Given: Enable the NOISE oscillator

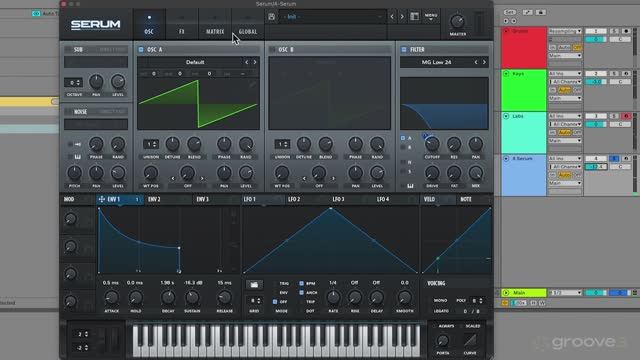Looking at the screenshot, I should 68,111.
